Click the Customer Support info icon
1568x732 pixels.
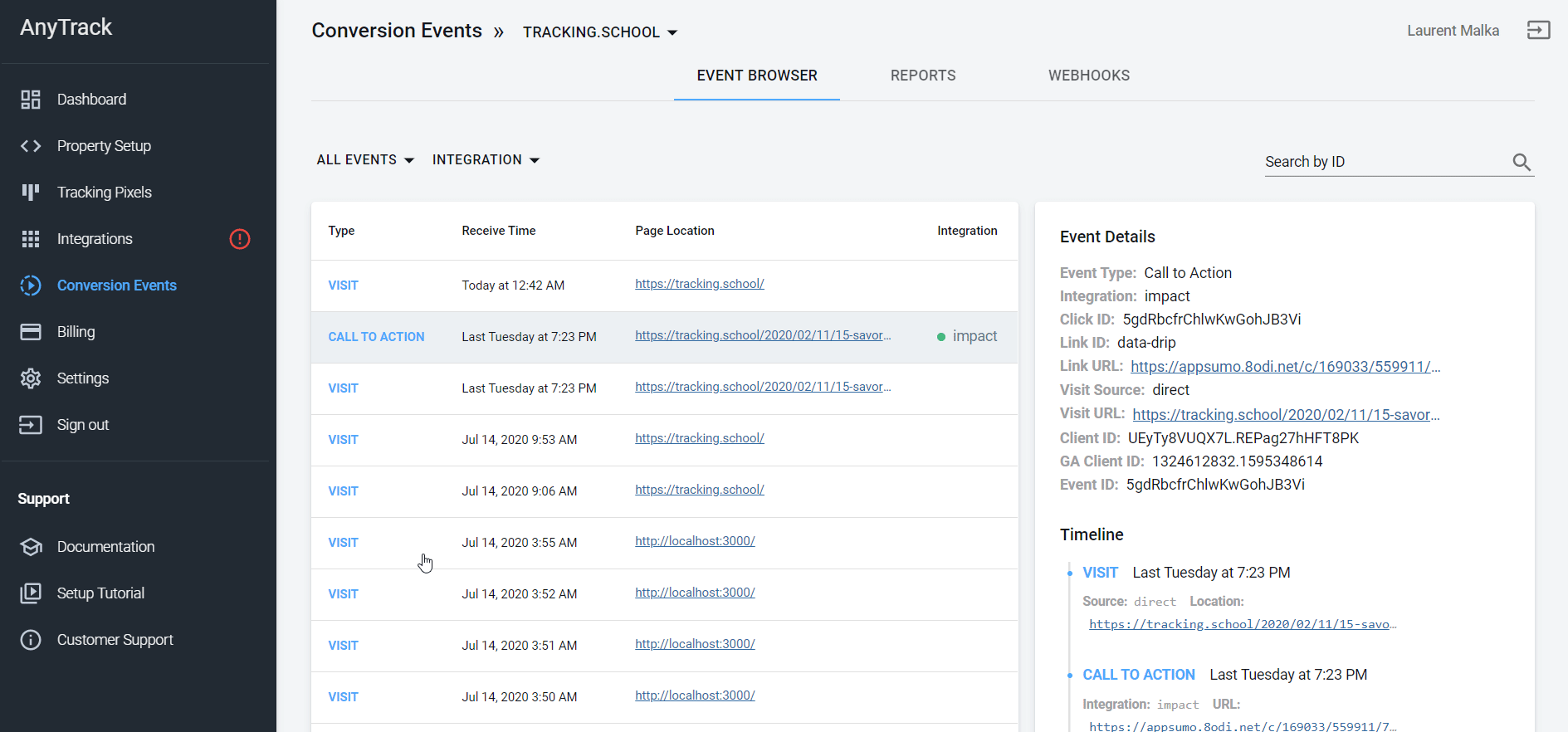click(x=31, y=640)
